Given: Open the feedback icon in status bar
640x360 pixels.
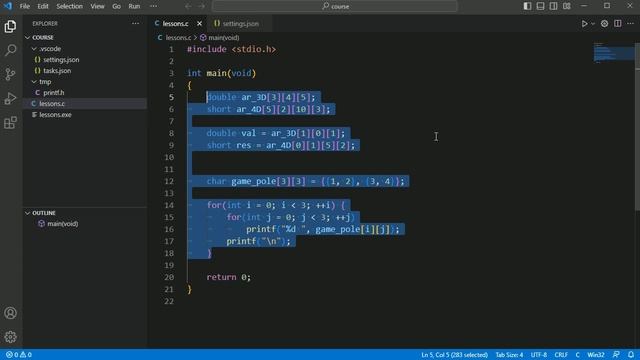Looking at the screenshot, I should (616, 355).
